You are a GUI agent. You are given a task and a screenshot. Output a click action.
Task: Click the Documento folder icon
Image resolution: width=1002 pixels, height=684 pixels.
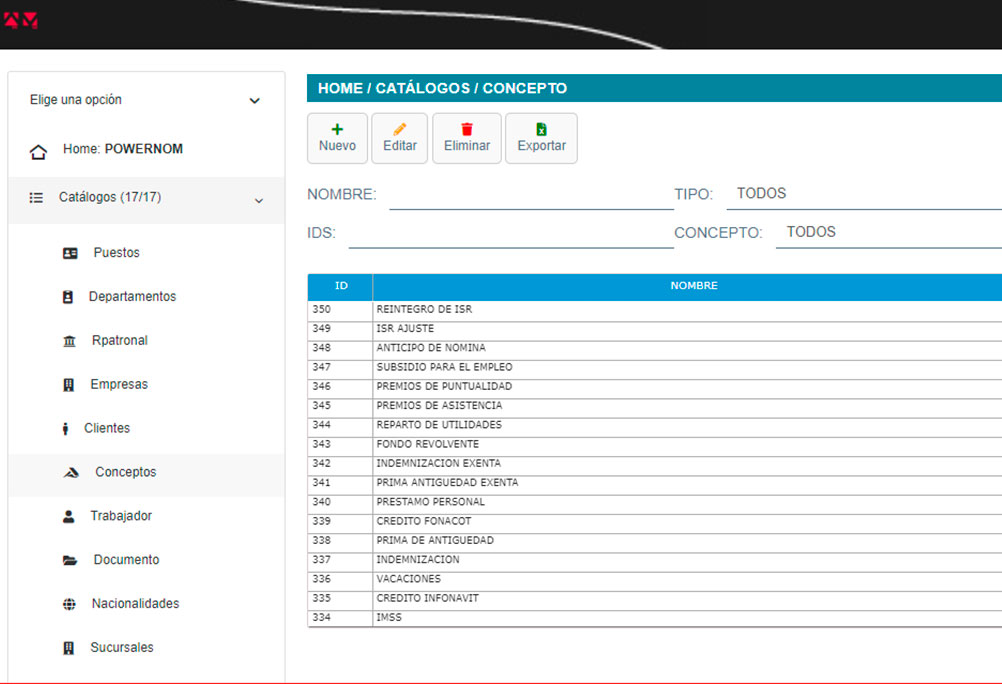coord(69,561)
